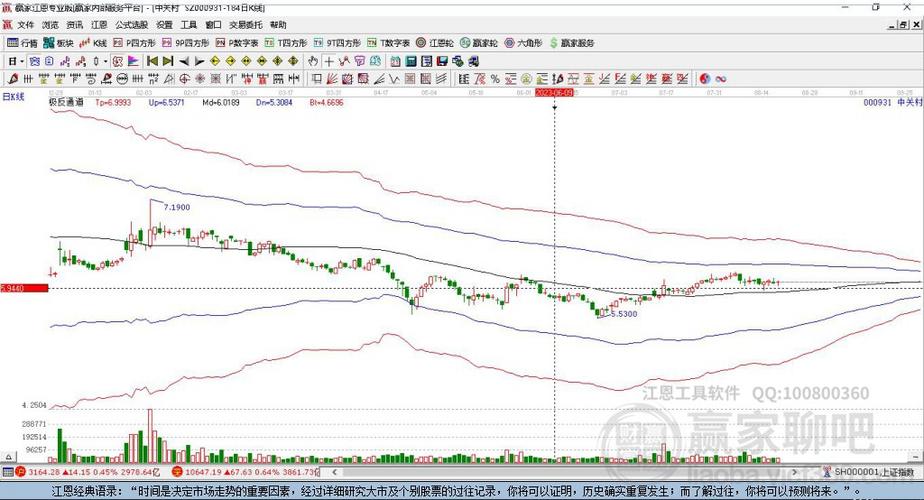Step chart right with black right-arrow icon
Image resolution: width=924 pixels, height=500 pixels.
(199, 61)
